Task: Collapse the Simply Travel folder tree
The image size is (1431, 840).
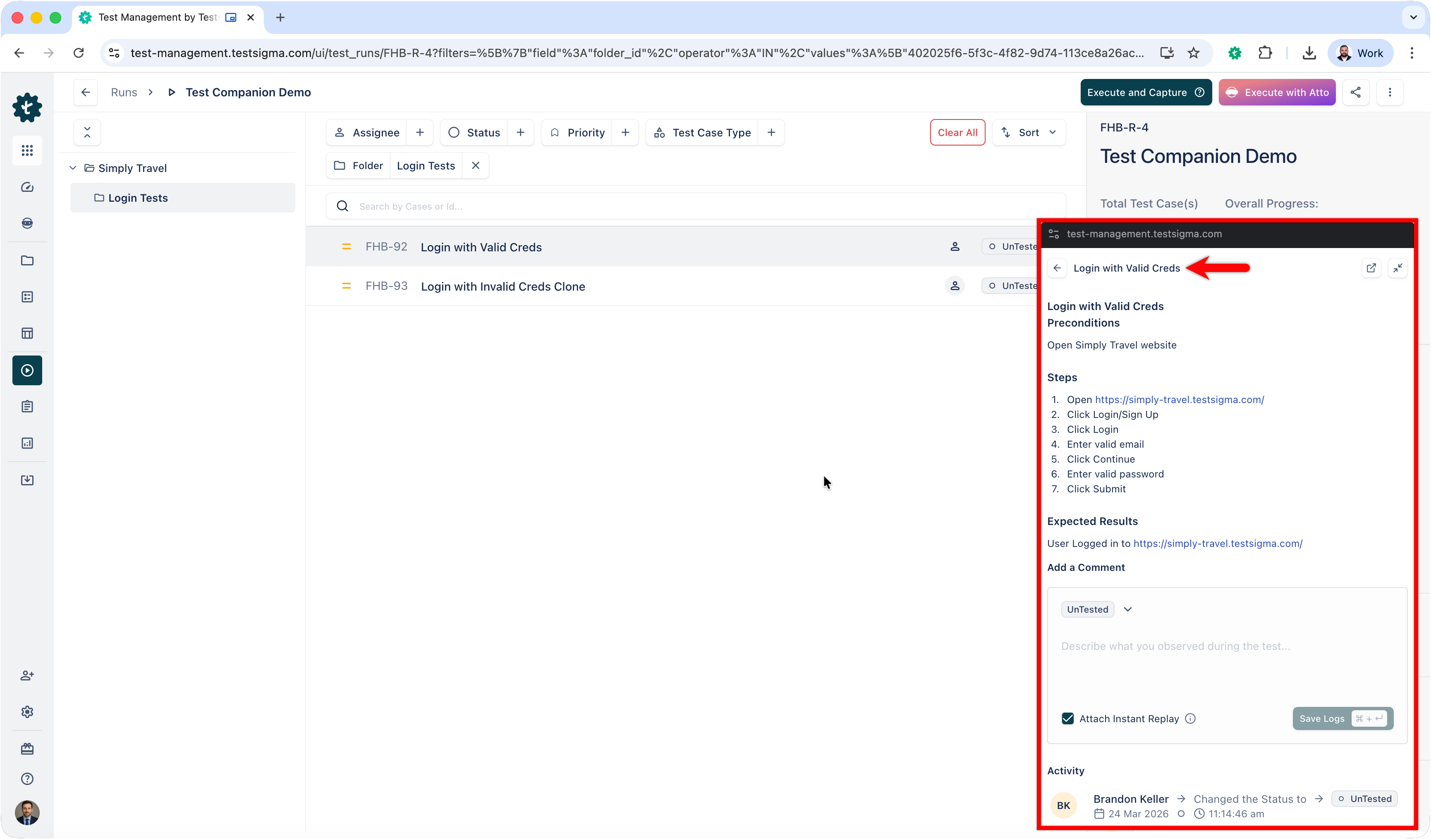Action: [x=73, y=167]
